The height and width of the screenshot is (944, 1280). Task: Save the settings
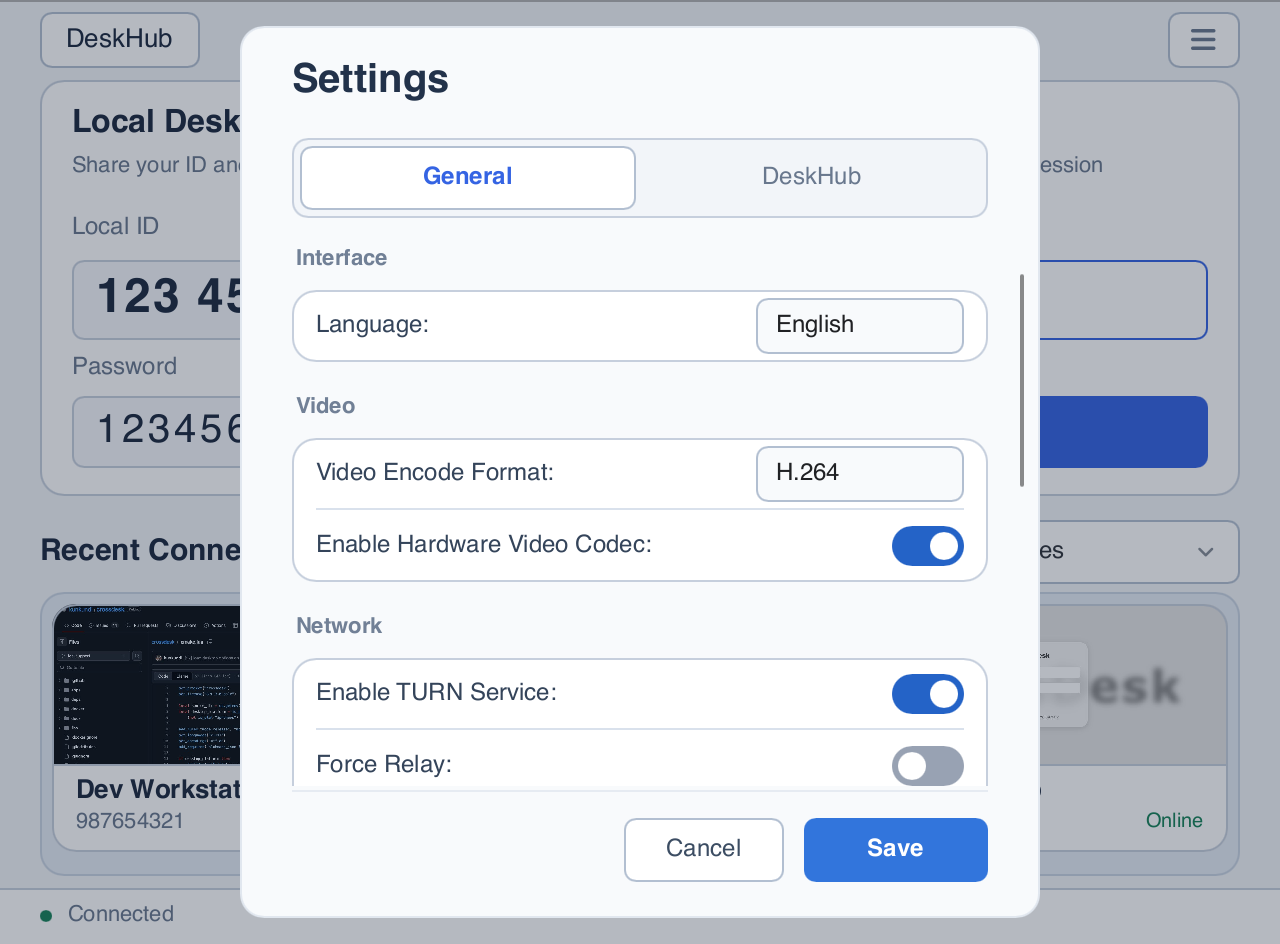point(896,850)
